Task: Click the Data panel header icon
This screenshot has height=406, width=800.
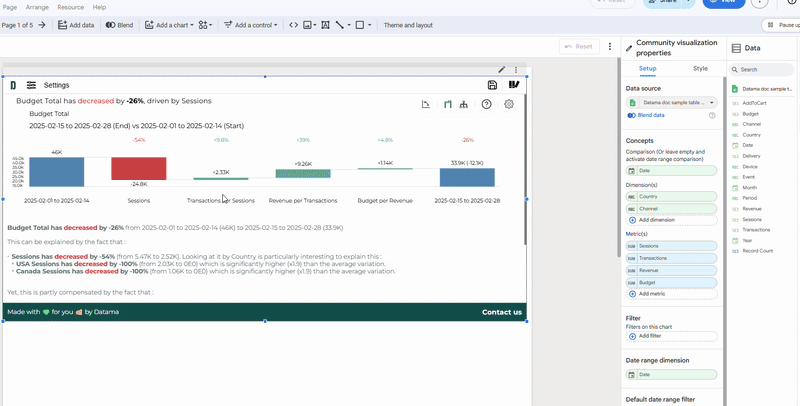Action: (x=736, y=48)
